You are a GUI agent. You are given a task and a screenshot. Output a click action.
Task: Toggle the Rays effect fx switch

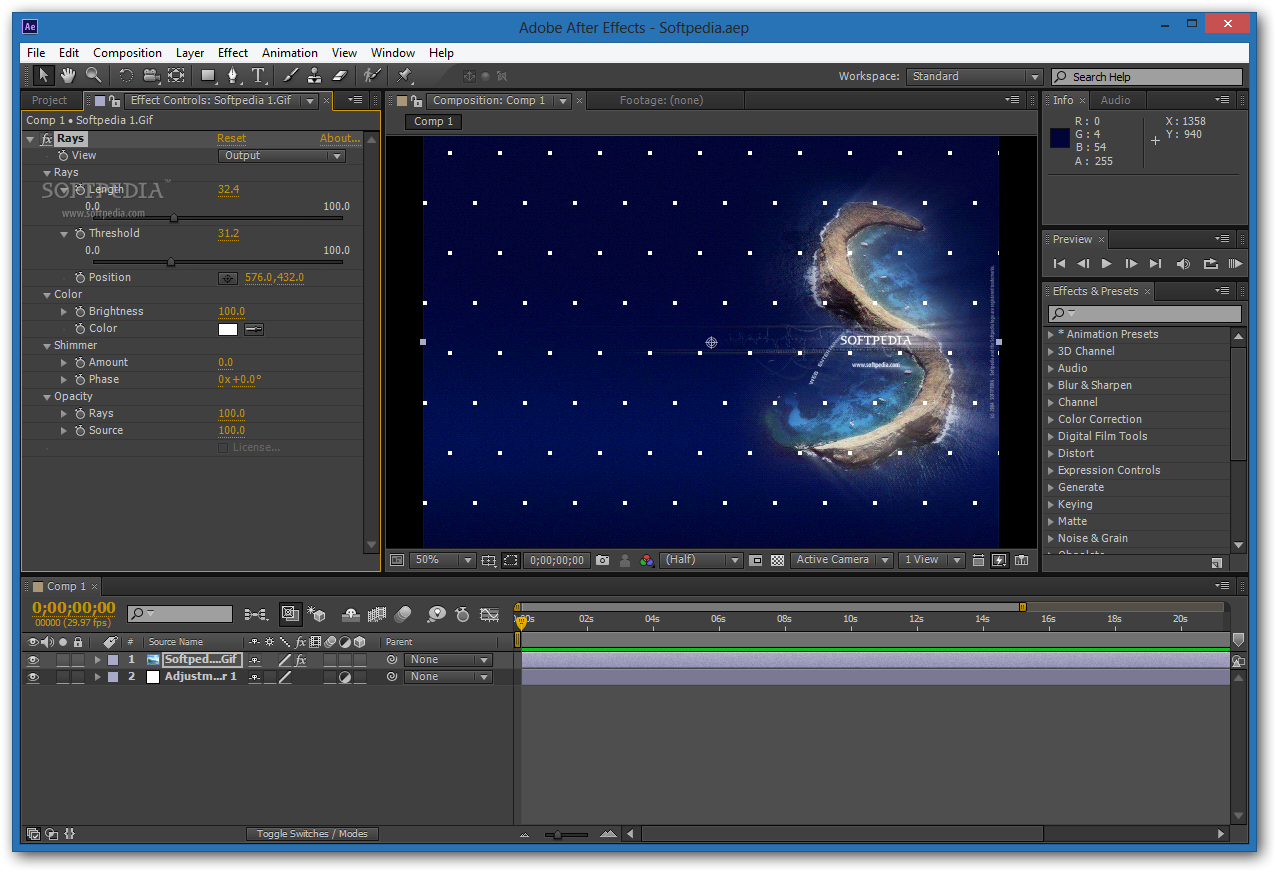click(47, 139)
